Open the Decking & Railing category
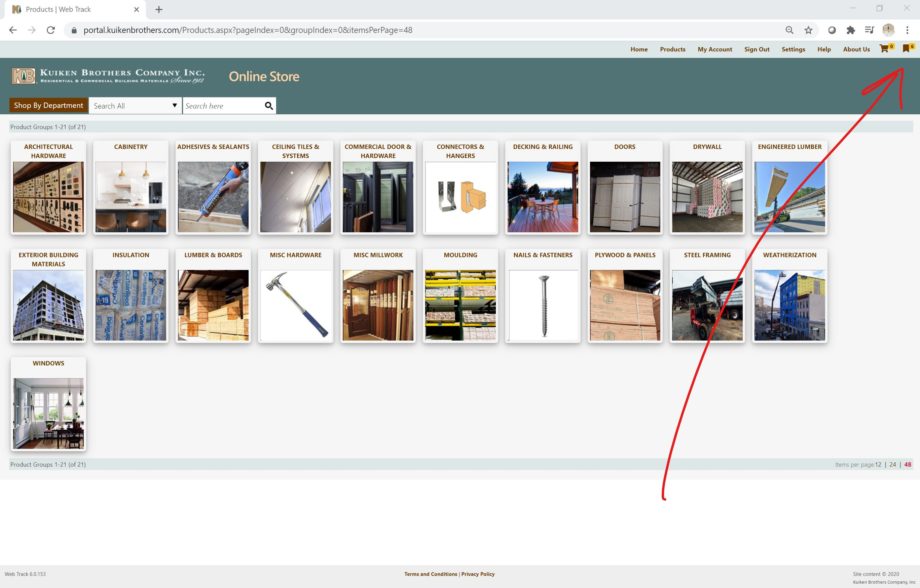Viewport: 920px width, 588px height. point(543,187)
